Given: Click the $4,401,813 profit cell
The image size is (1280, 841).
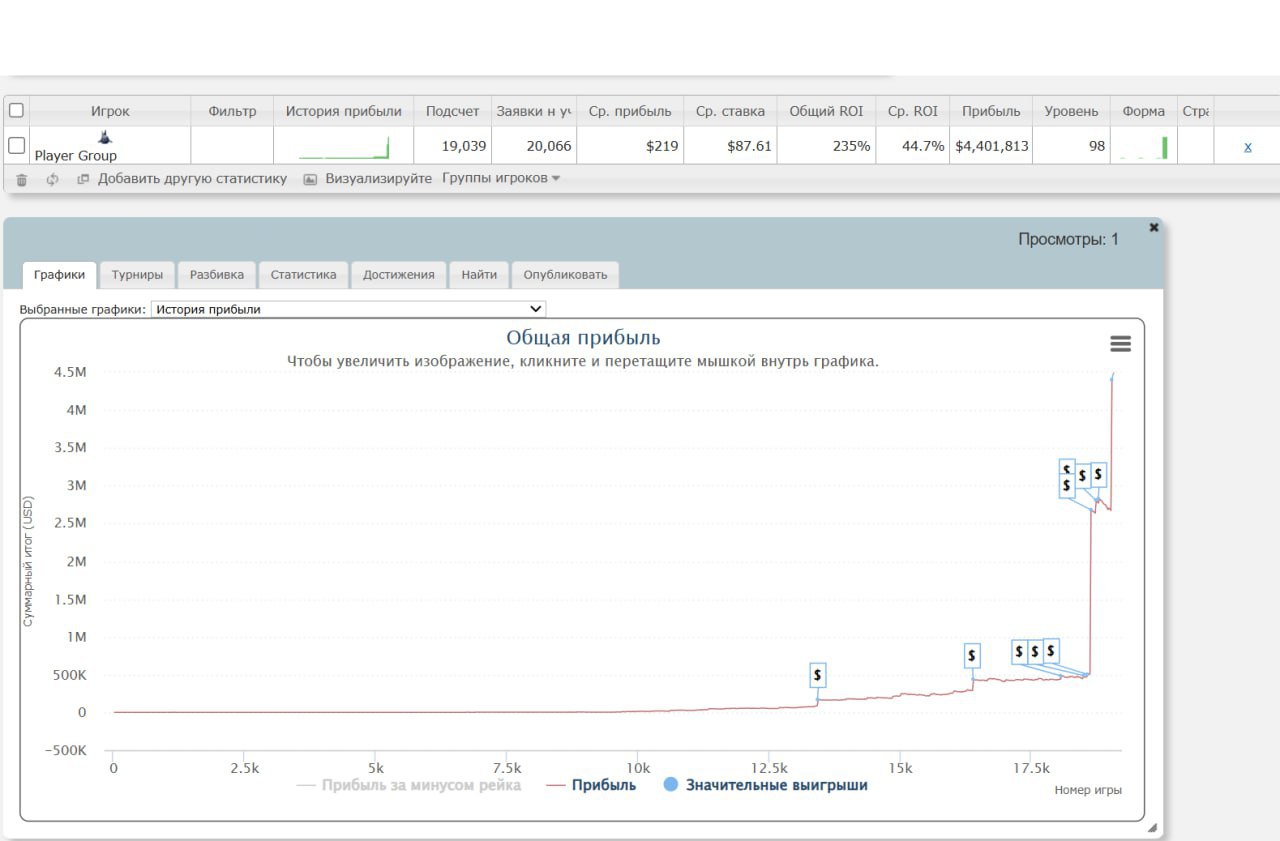Looking at the screenshot, I should (992, 146).
